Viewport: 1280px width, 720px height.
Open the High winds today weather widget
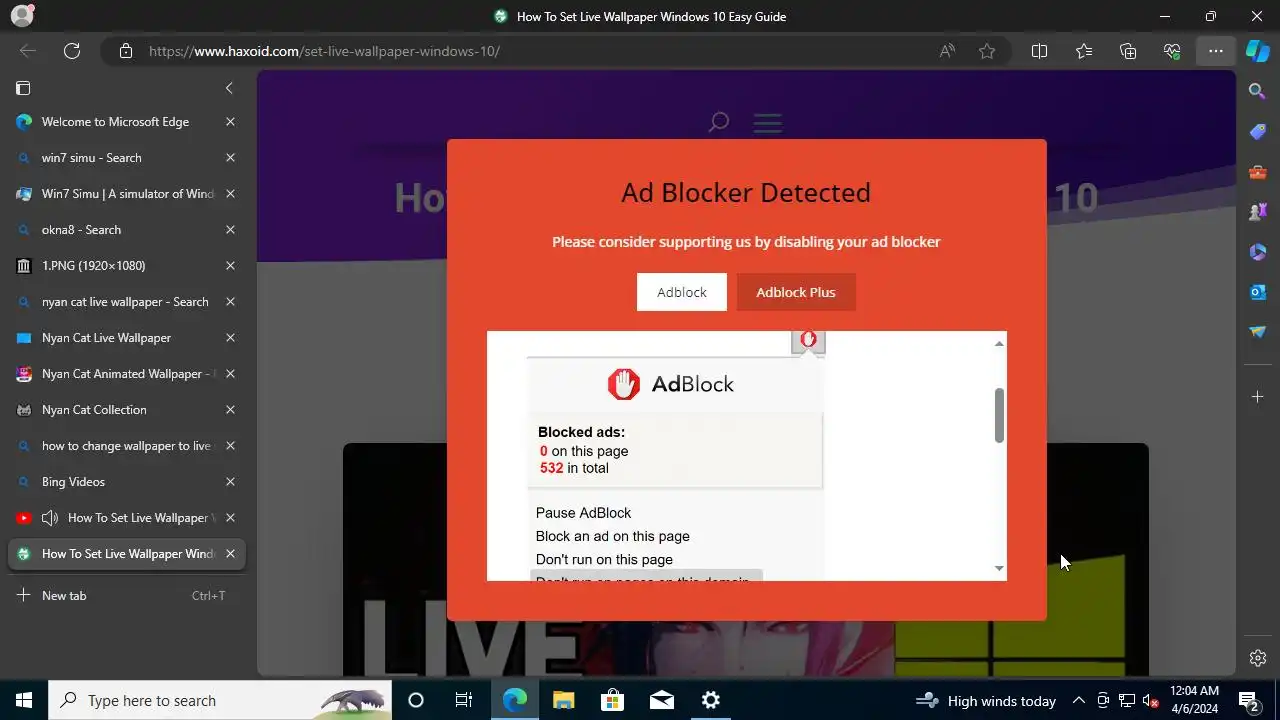pos(986,700)
